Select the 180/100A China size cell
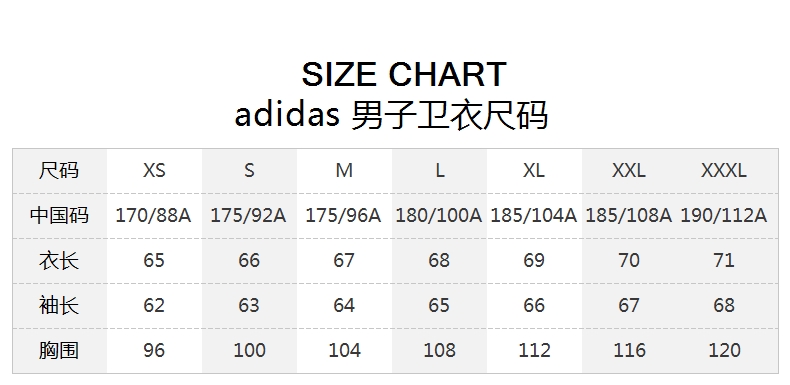Viewport: 790px width, 385px height. 439,216
